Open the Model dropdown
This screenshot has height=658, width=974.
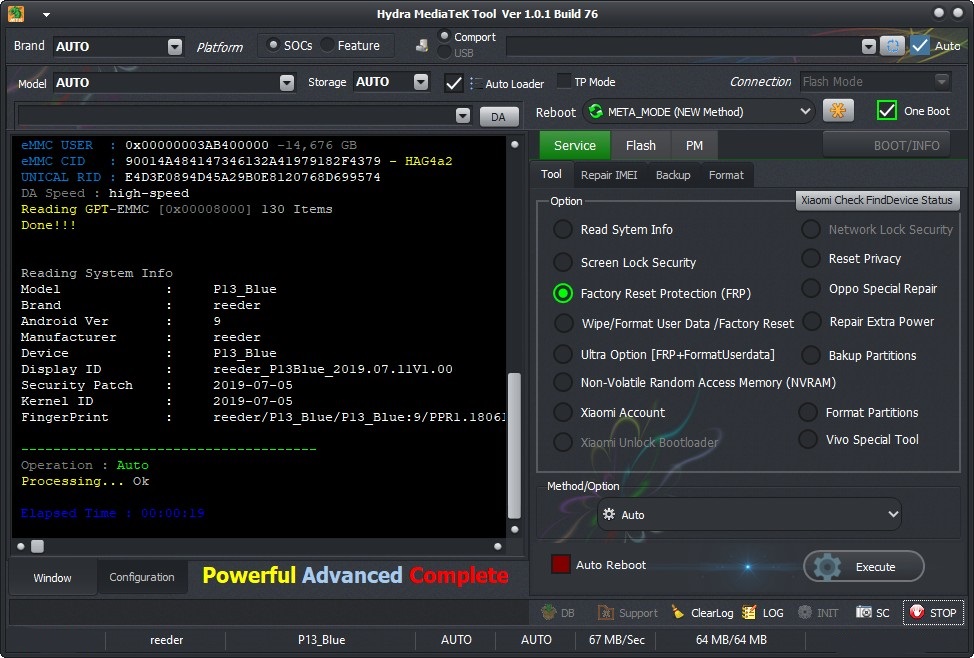coord(286,83)
